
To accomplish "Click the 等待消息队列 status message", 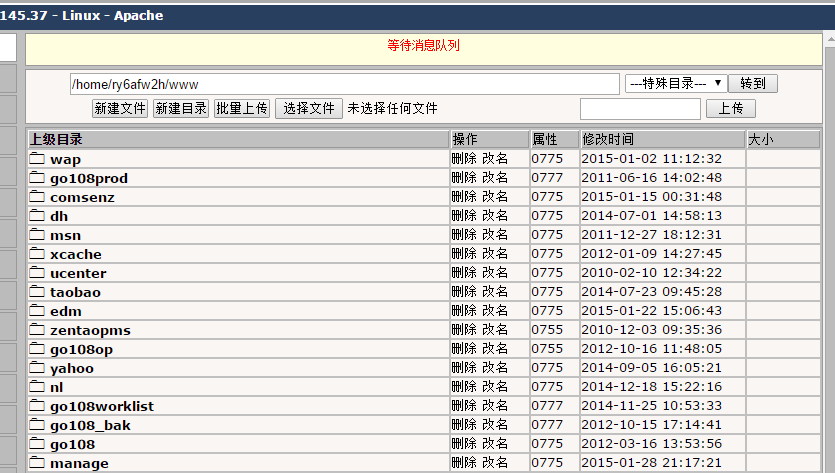I will click(423, 46).
